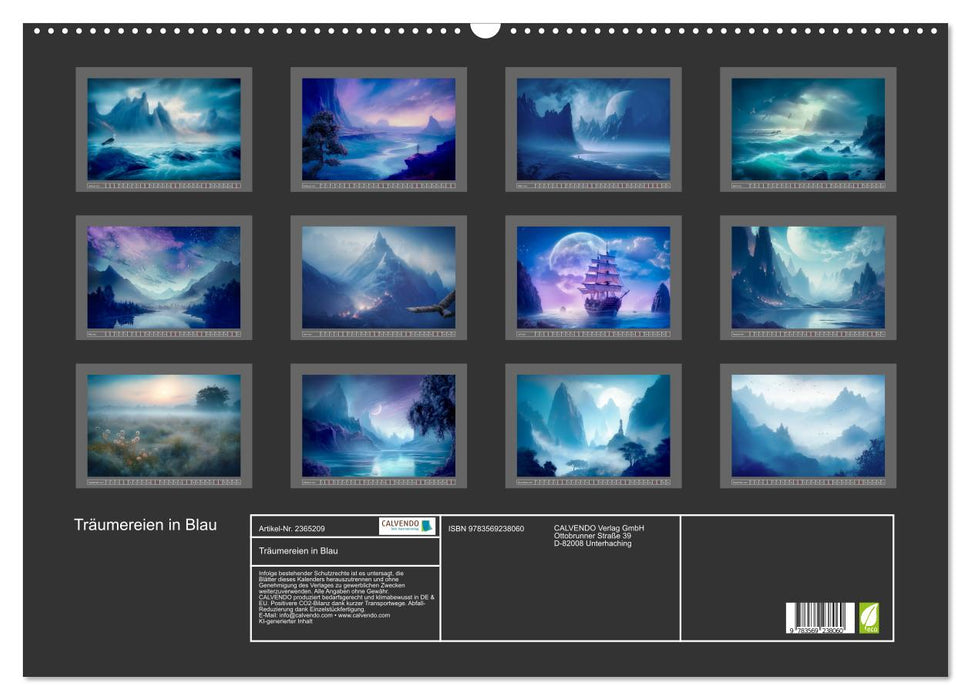The height and width of the screenshot is (700, 971).
Task: Click the sailing ship under moon thumbnail
Action: (593, 278)
